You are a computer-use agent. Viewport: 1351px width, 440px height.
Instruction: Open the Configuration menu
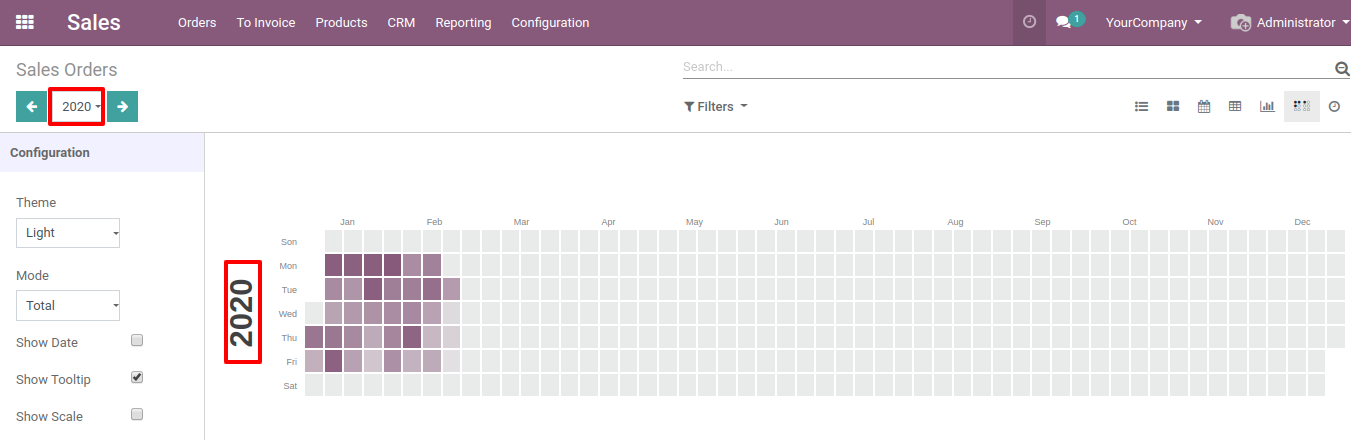click(550, 22)
